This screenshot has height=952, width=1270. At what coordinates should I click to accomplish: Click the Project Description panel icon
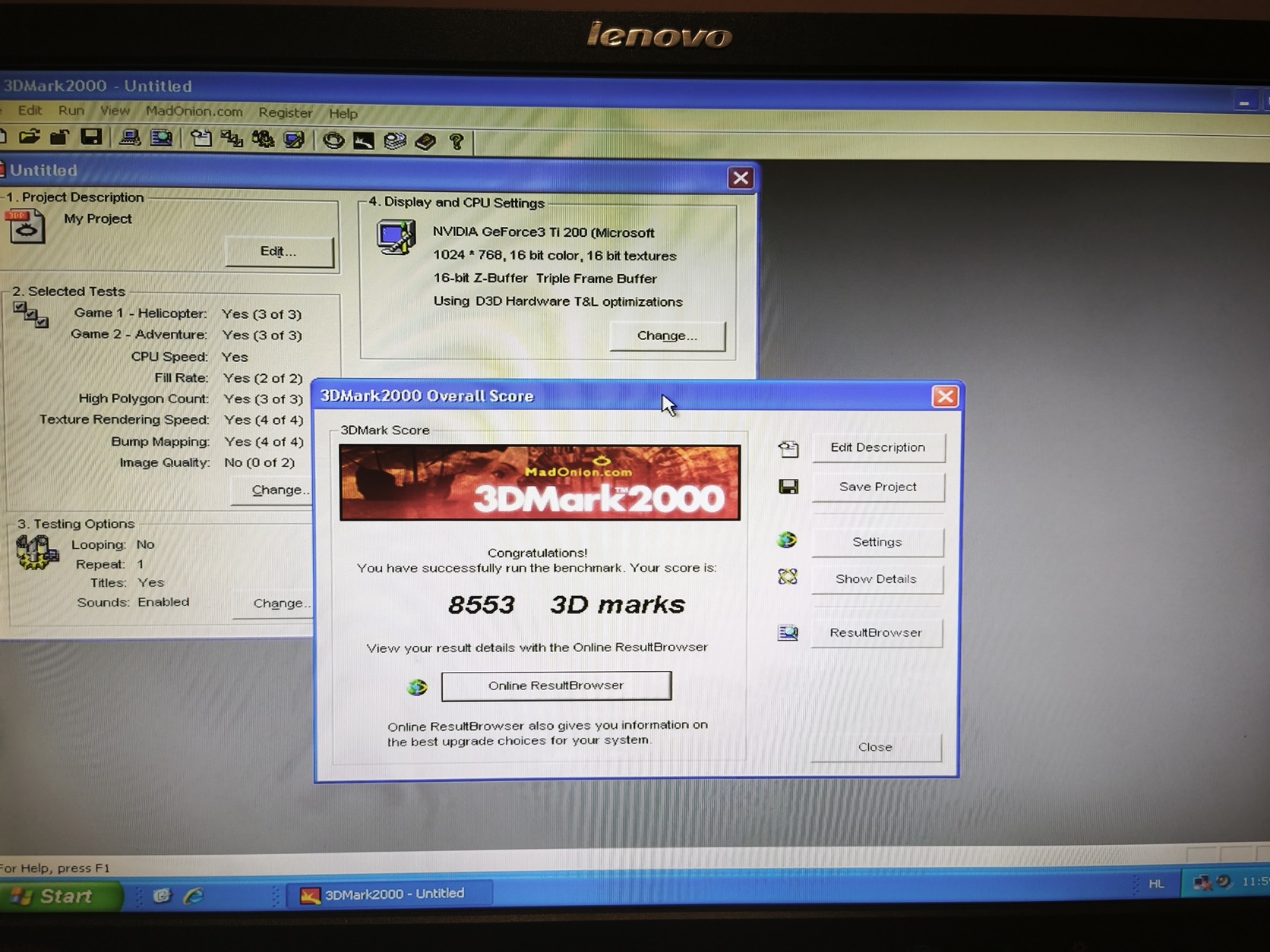pyautogui.click(x=27, y=226)
